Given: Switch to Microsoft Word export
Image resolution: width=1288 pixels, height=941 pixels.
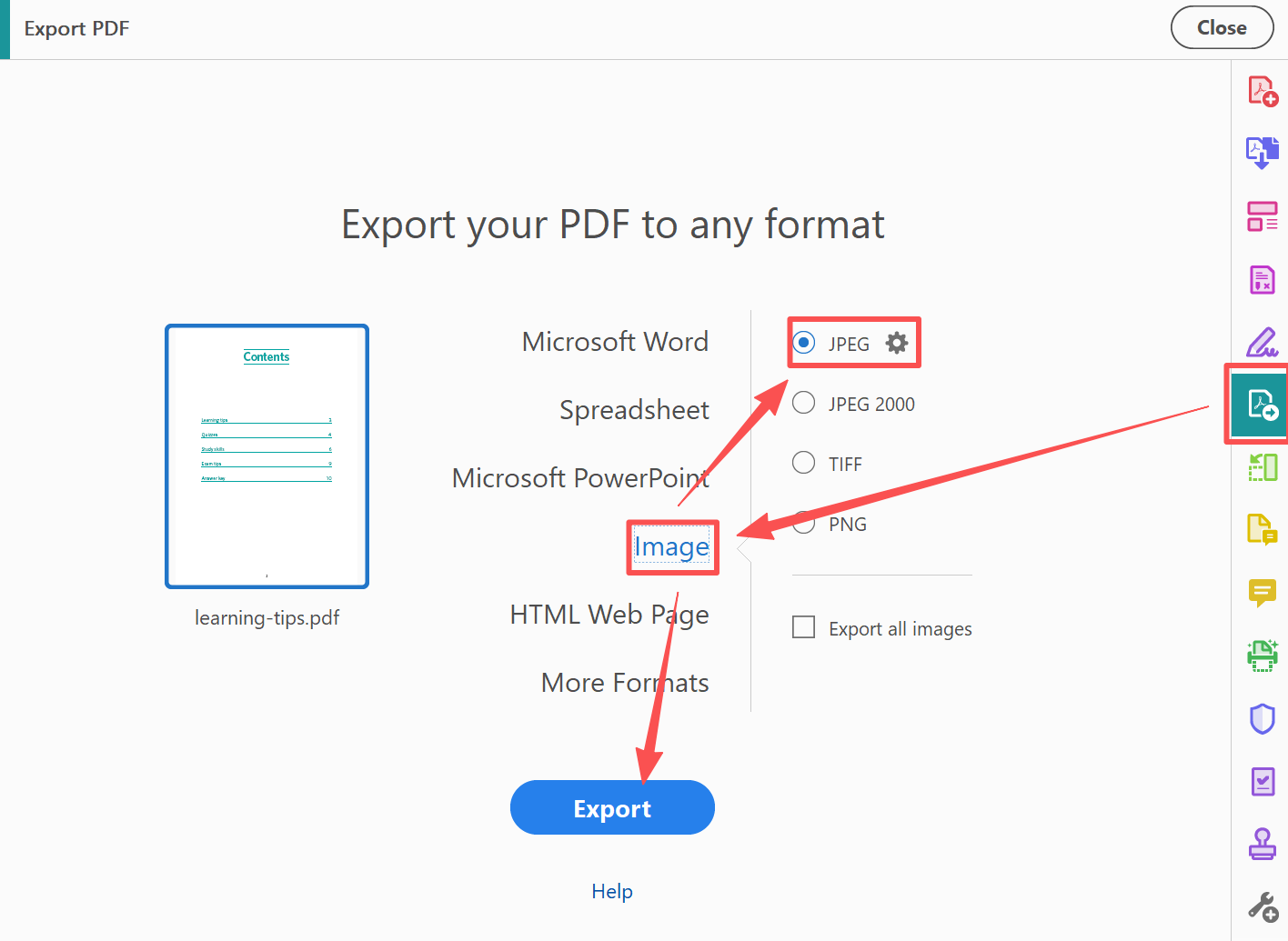Looking at the screenshot, I should (x=615, y=341).
